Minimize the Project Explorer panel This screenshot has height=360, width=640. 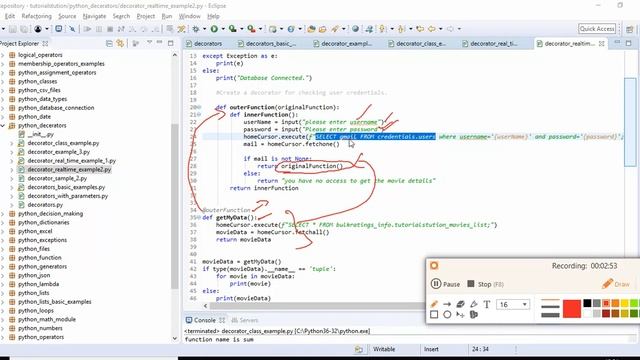160,43
